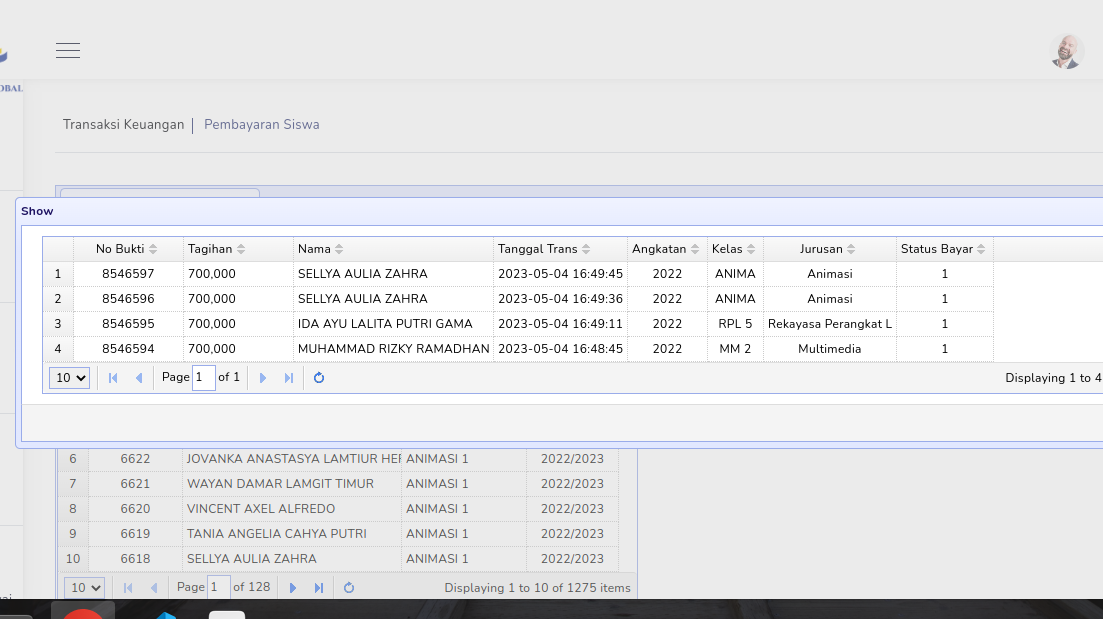Click the Pembayaran Siswa breadcrumb link
The height and width of the screenshot is (619, 1103).
[x=262, y=125]
